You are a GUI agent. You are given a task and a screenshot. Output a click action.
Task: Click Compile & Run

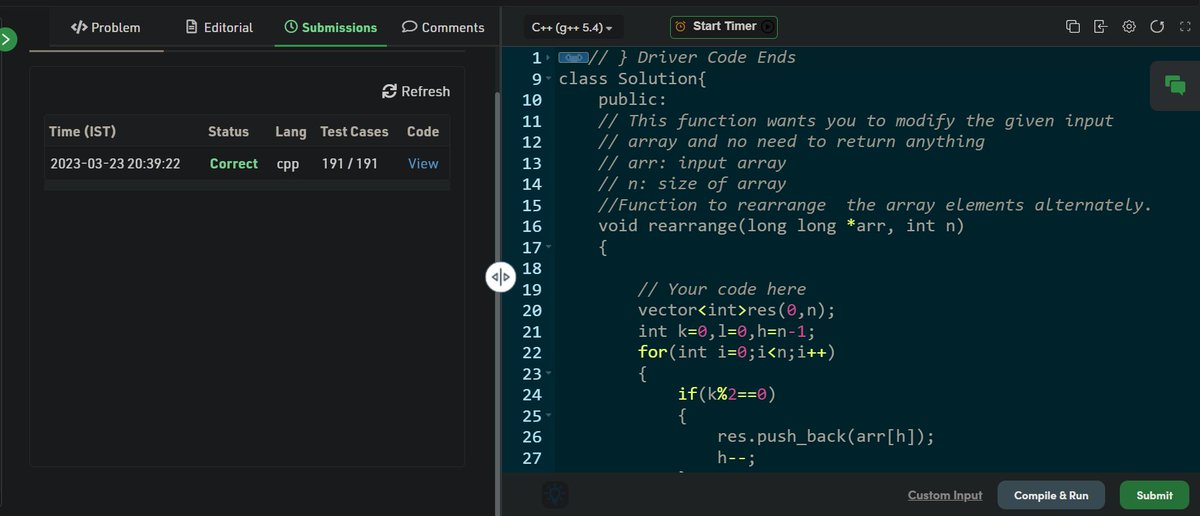[1051, 495]
